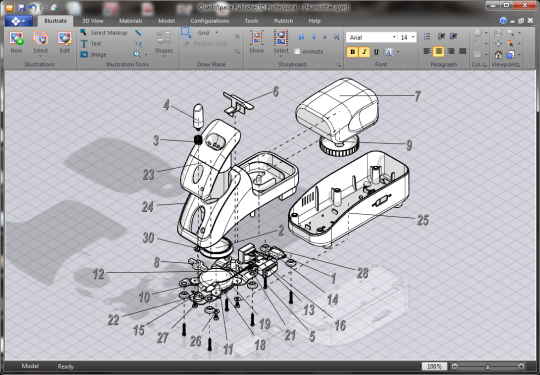Image resolution: width=540 pixels, height=375 pixels.
Task: Zoom out with the minus button
Action: tap(455, 366)
